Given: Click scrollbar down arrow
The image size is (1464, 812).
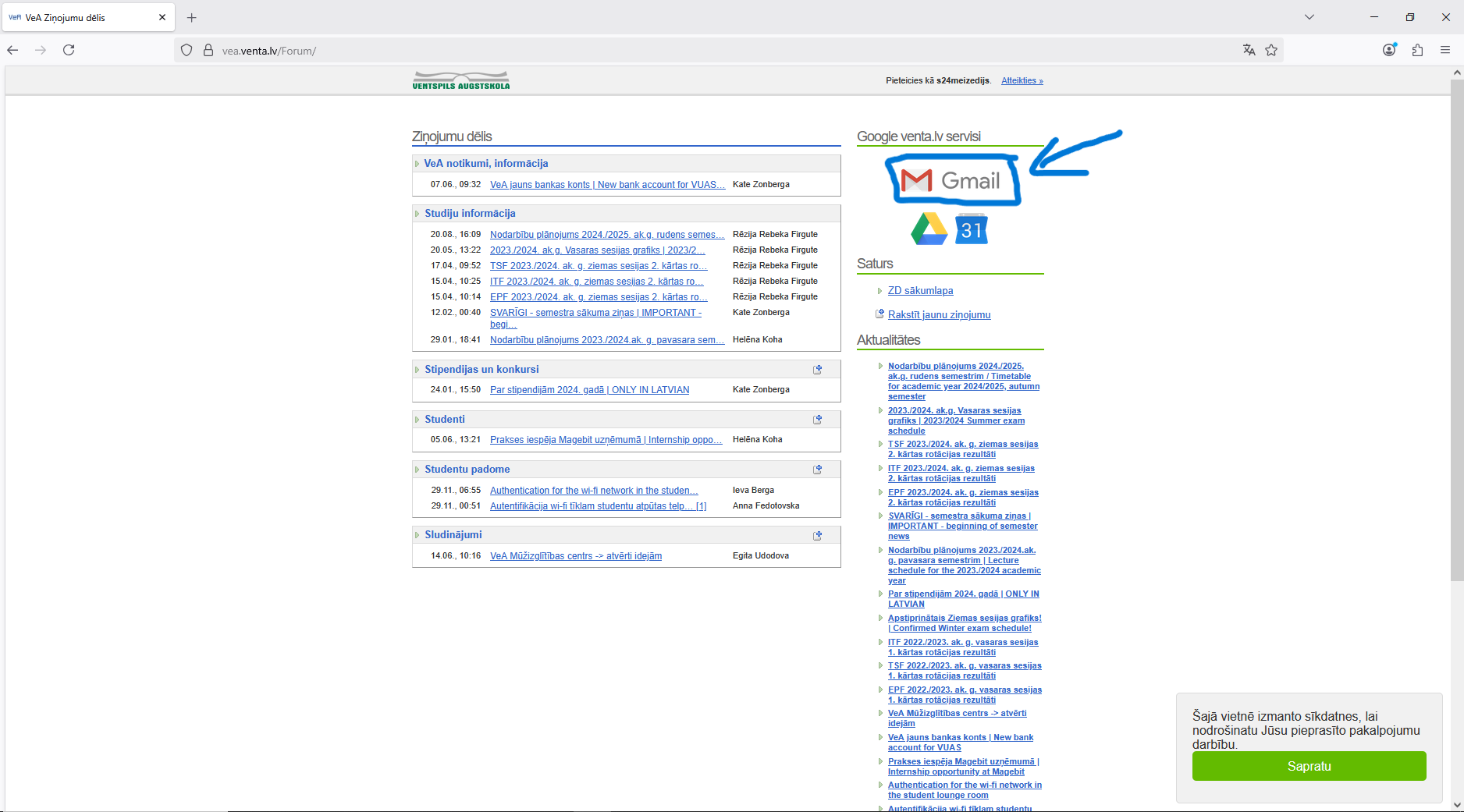Looking at the screenshot, I should coord(1456,804).
